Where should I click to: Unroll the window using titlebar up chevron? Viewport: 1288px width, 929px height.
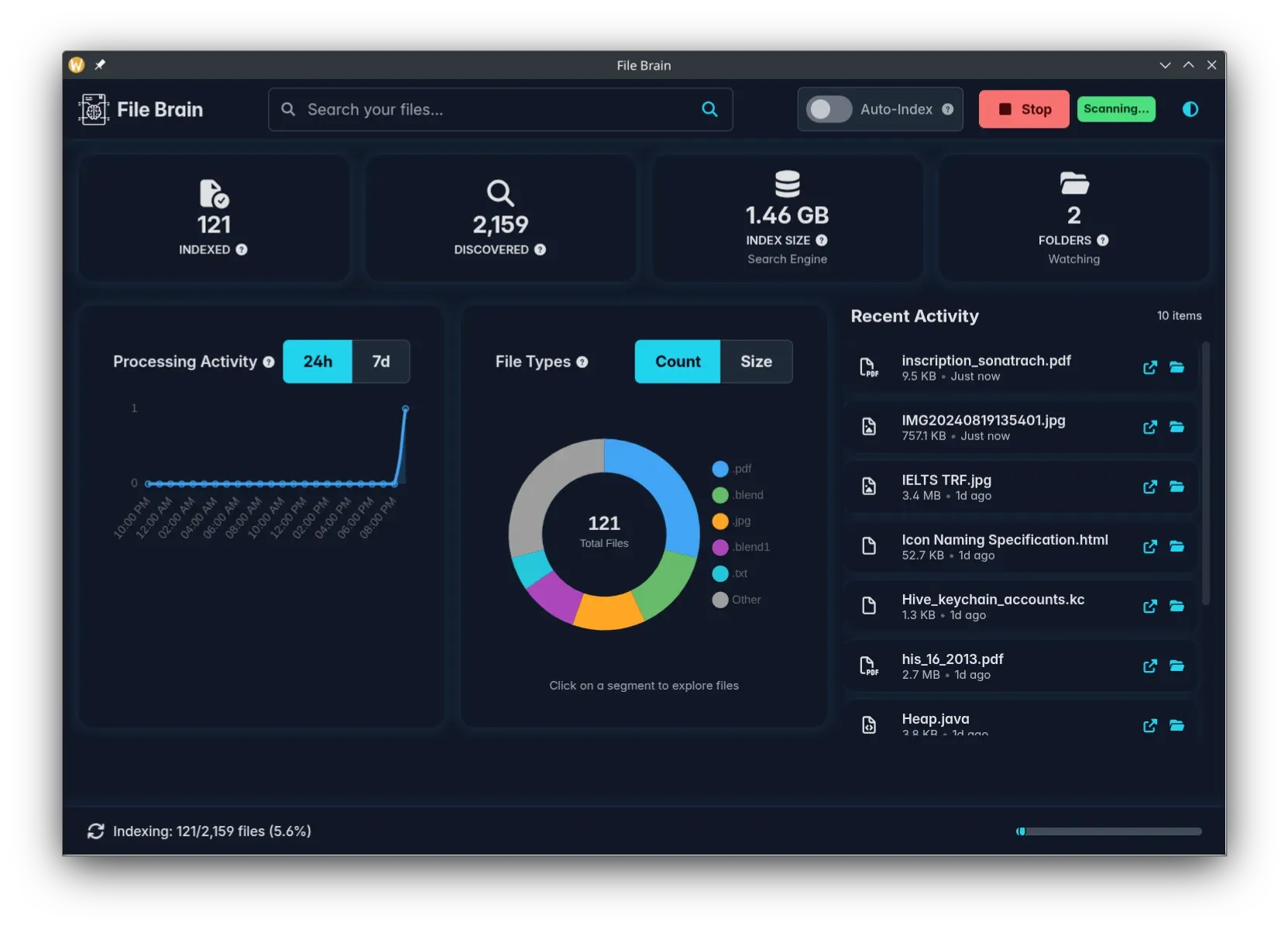coord(1188,65)
